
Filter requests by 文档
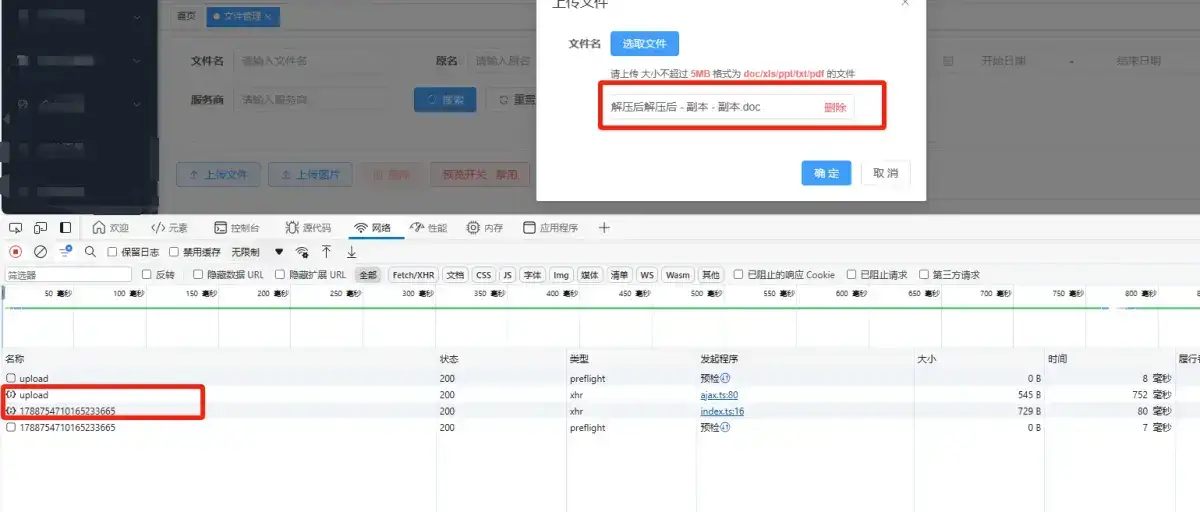tap(455, 275)
